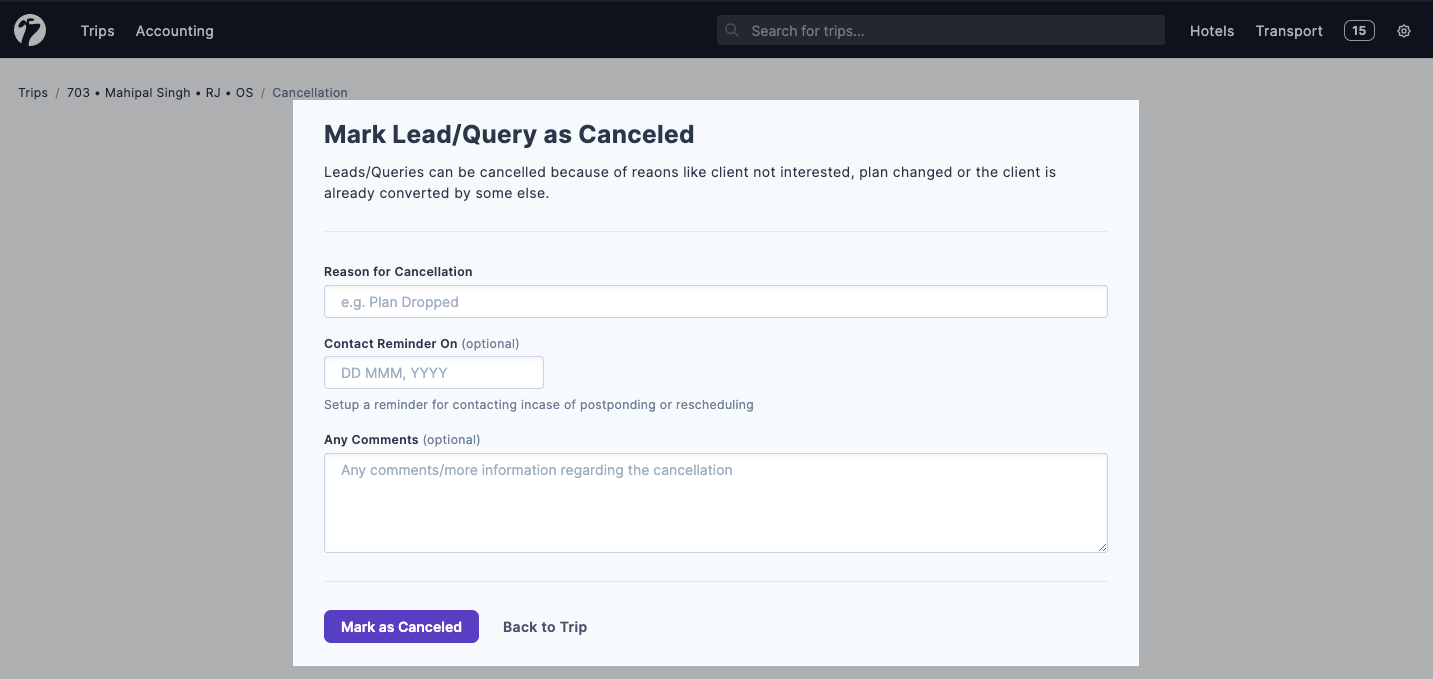Image resolution: width=1433 pixels, height=679 pixels.
Task: Click the trips search bar
Action: click(x=940, y=30)
